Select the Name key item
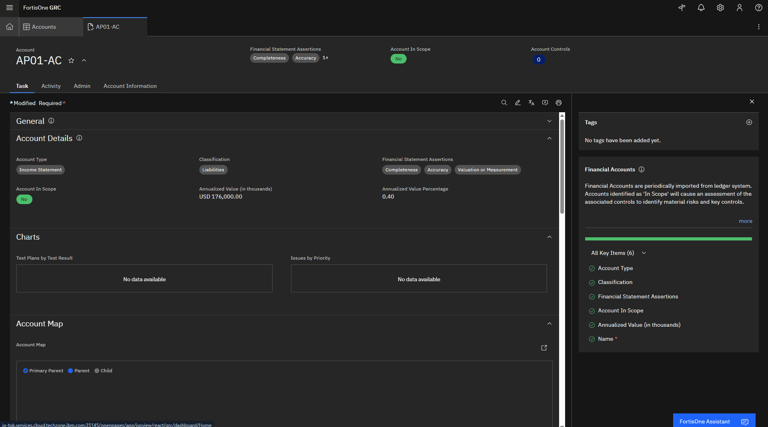Image resolution: width=768 pixels, height=427 pixels. tap(602, 339)
